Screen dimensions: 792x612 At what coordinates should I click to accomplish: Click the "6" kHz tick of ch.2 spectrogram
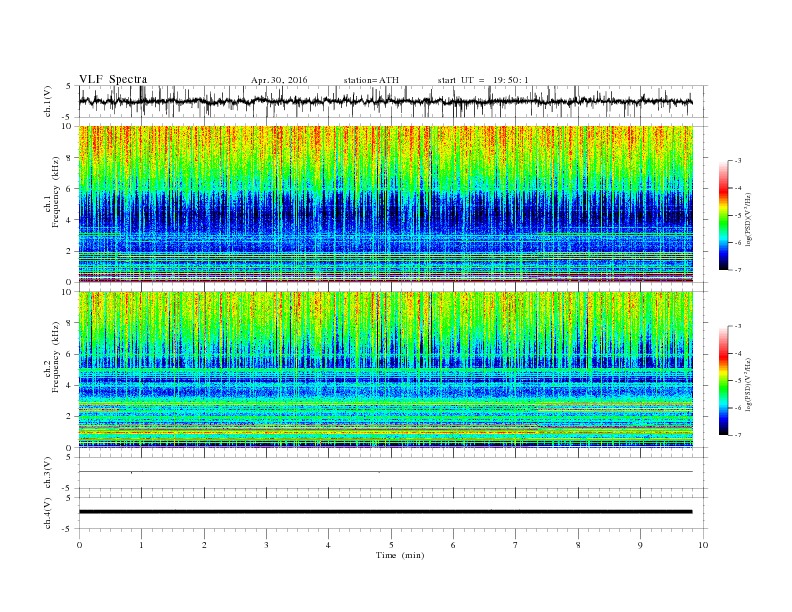click(x=69, y=354)
